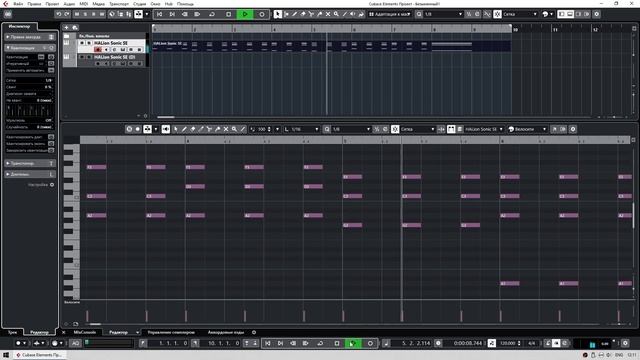
Task: Click the 4/4 time signature field
Action: click(531, 343)
